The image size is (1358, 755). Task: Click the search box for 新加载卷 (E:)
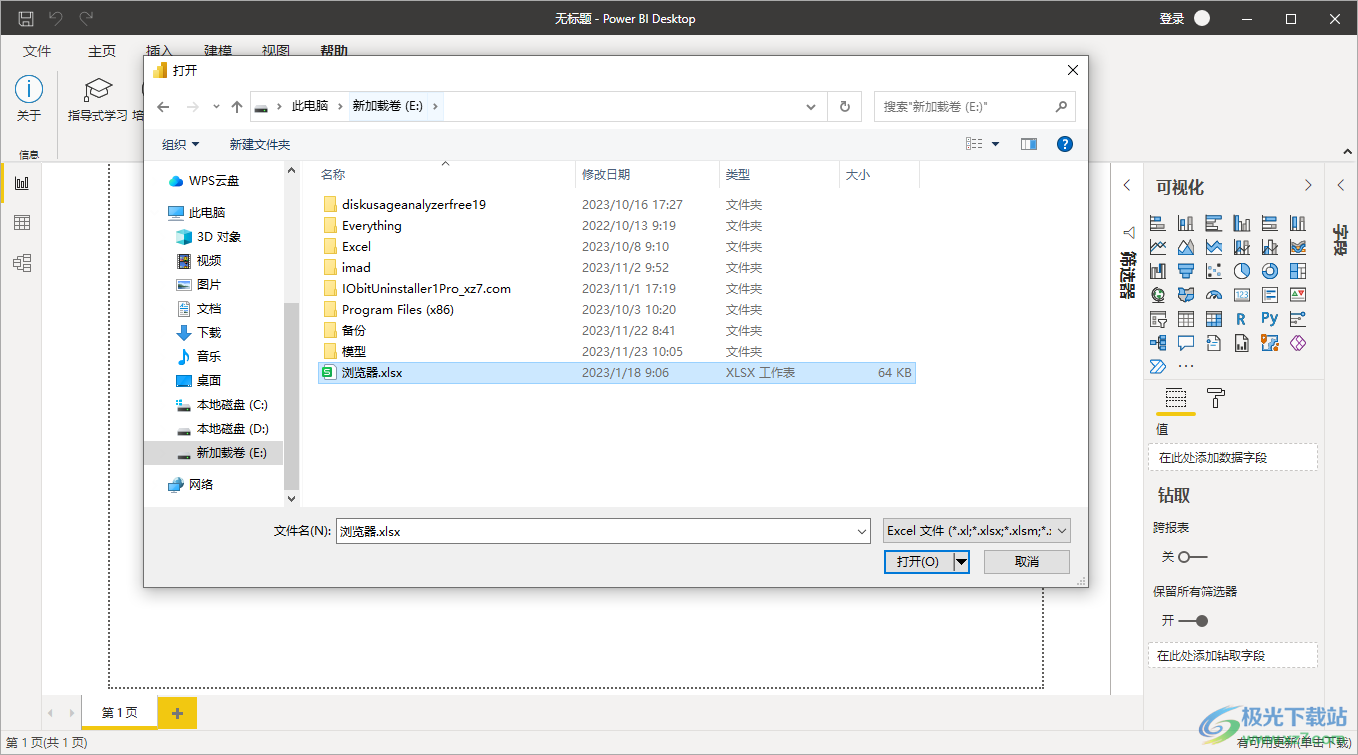click(x=975, y=106)
